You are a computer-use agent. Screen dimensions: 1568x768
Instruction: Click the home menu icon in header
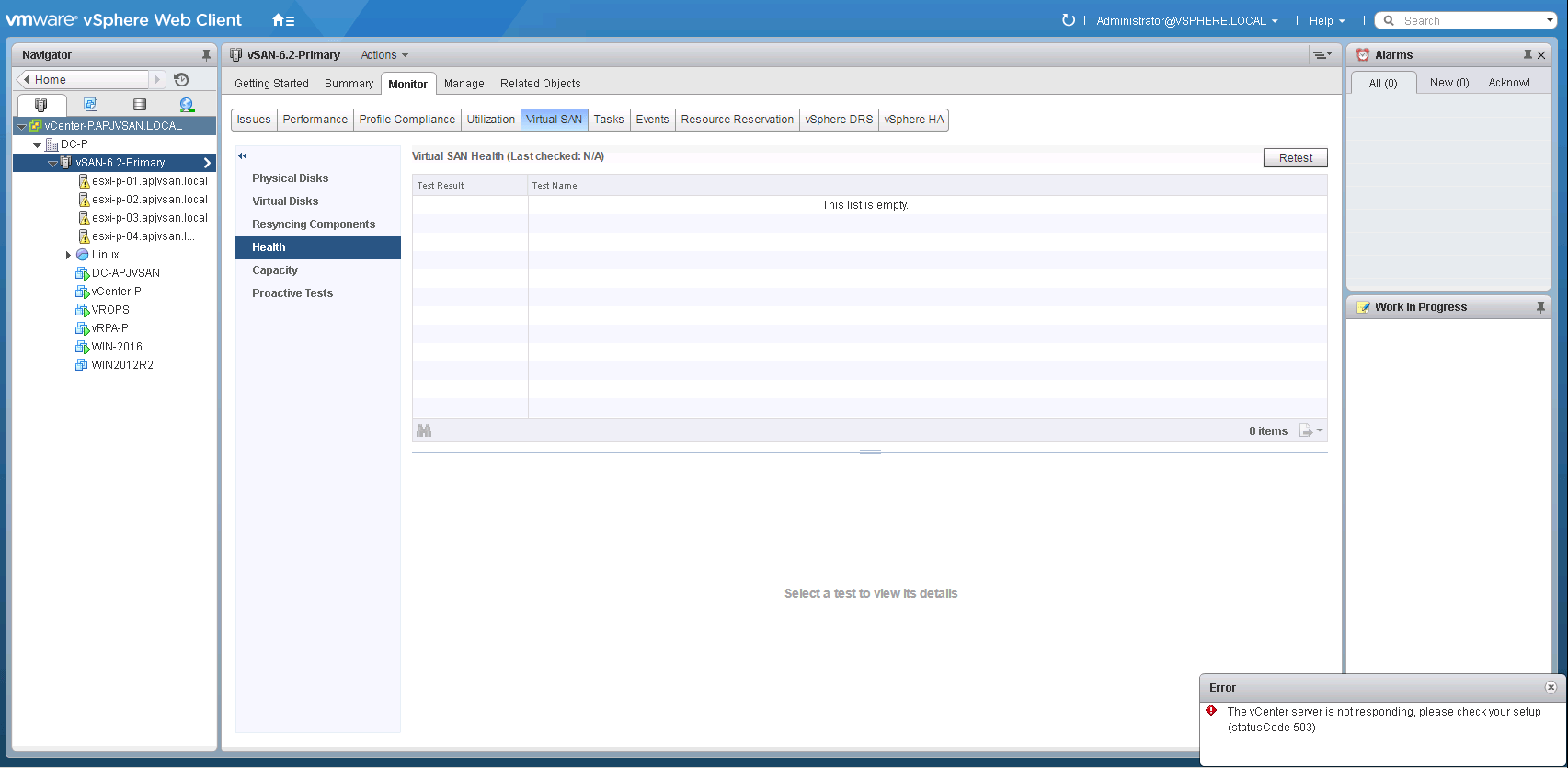[282, 20]
